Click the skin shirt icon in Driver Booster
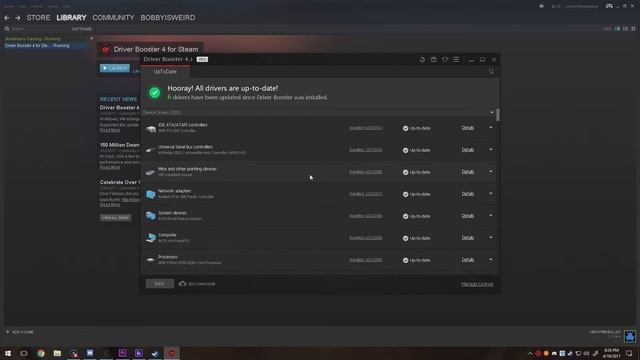 (x=445, y=60)
